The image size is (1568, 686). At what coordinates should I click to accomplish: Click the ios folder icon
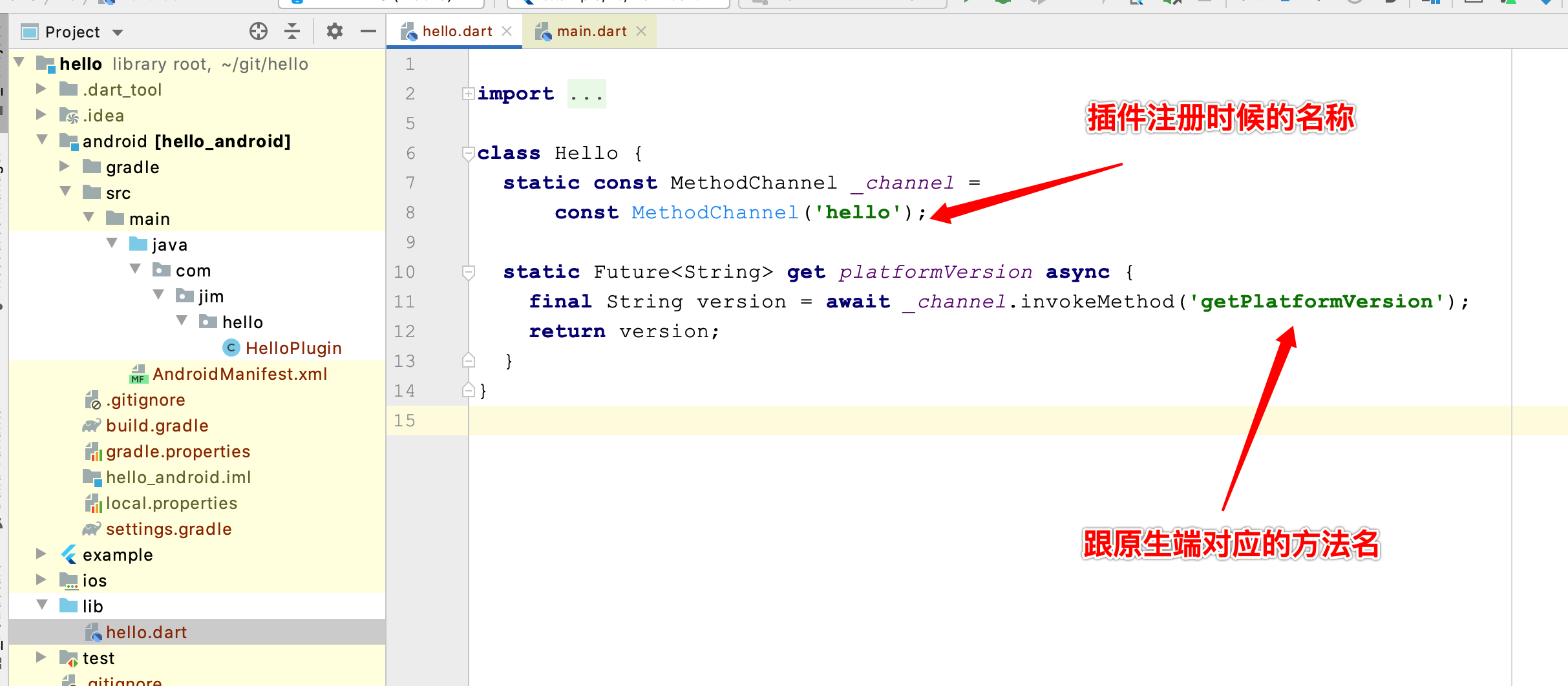(69, 581)
